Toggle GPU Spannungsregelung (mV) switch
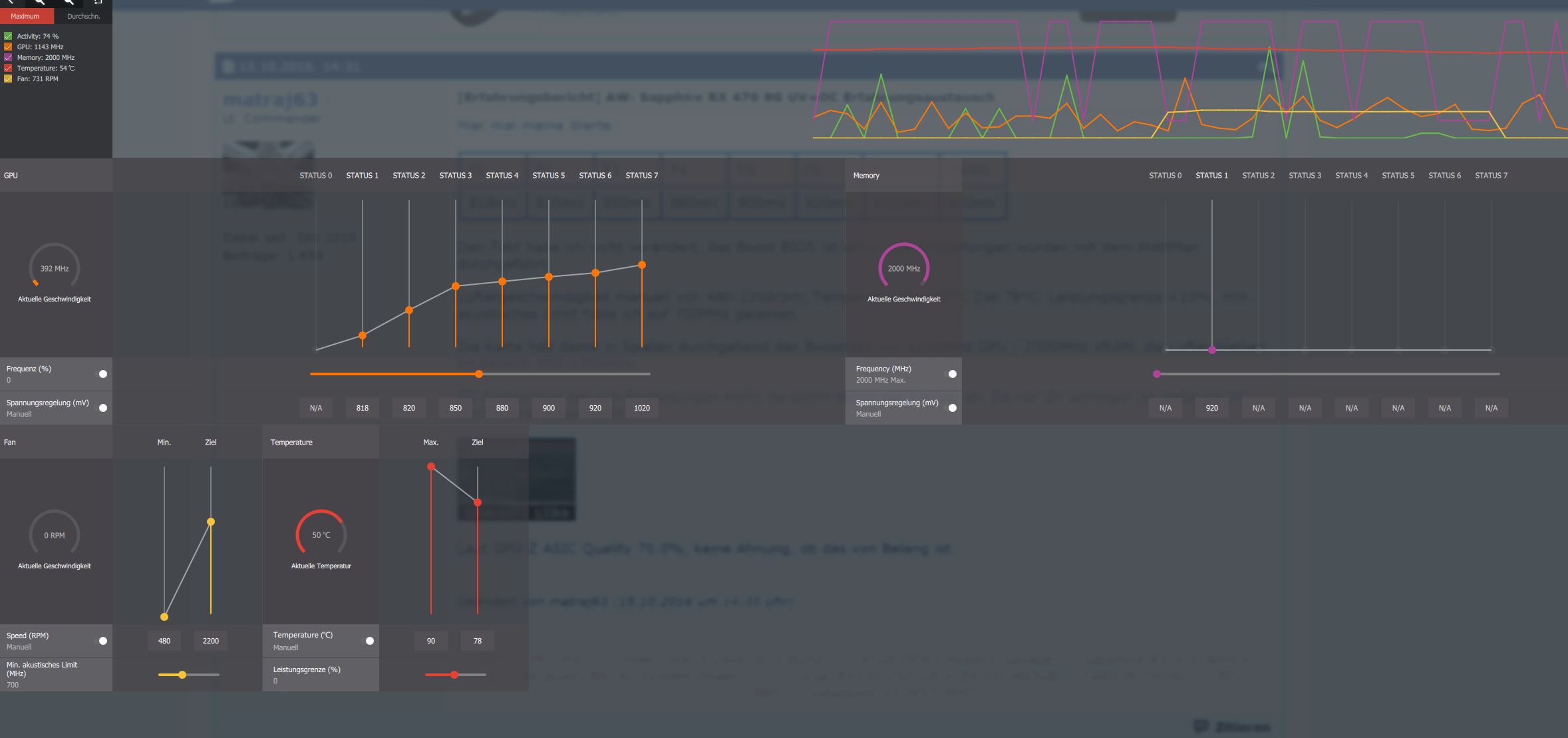Image resolution: width=1568 pixels, height=738 pixels. coord(102,408)
